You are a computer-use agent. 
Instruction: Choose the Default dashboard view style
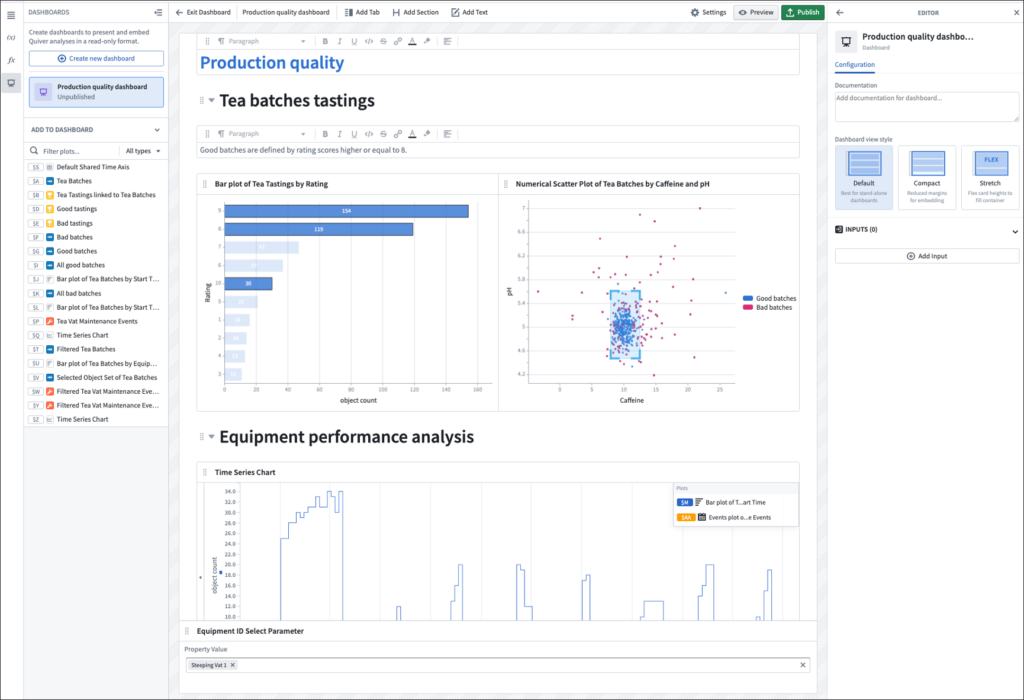click(x=864, y=177)
